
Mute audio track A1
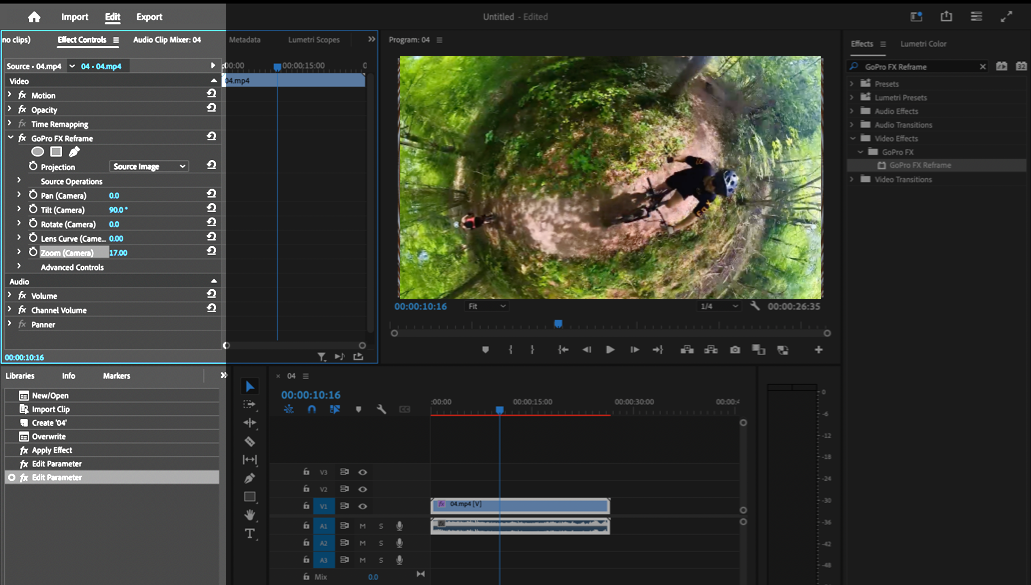[363, 526]
